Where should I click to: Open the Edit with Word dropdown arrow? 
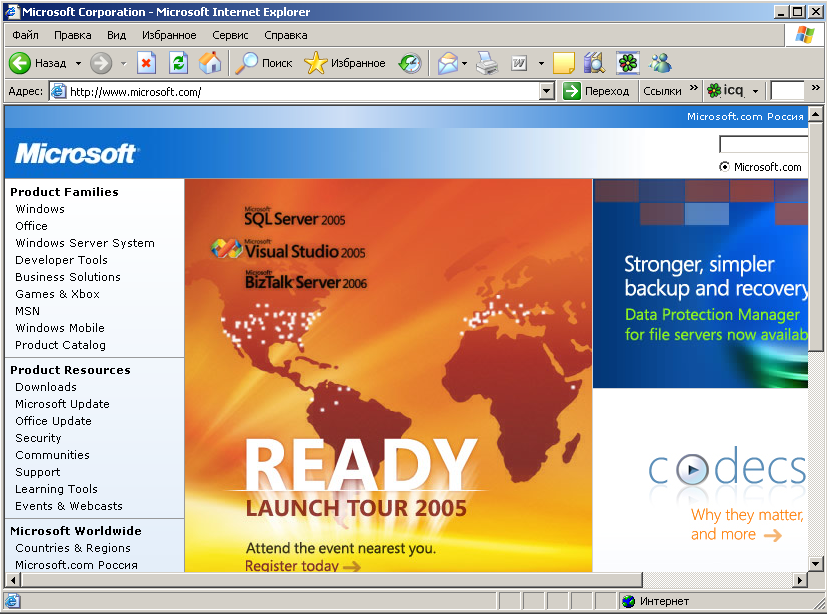point(541,64)
